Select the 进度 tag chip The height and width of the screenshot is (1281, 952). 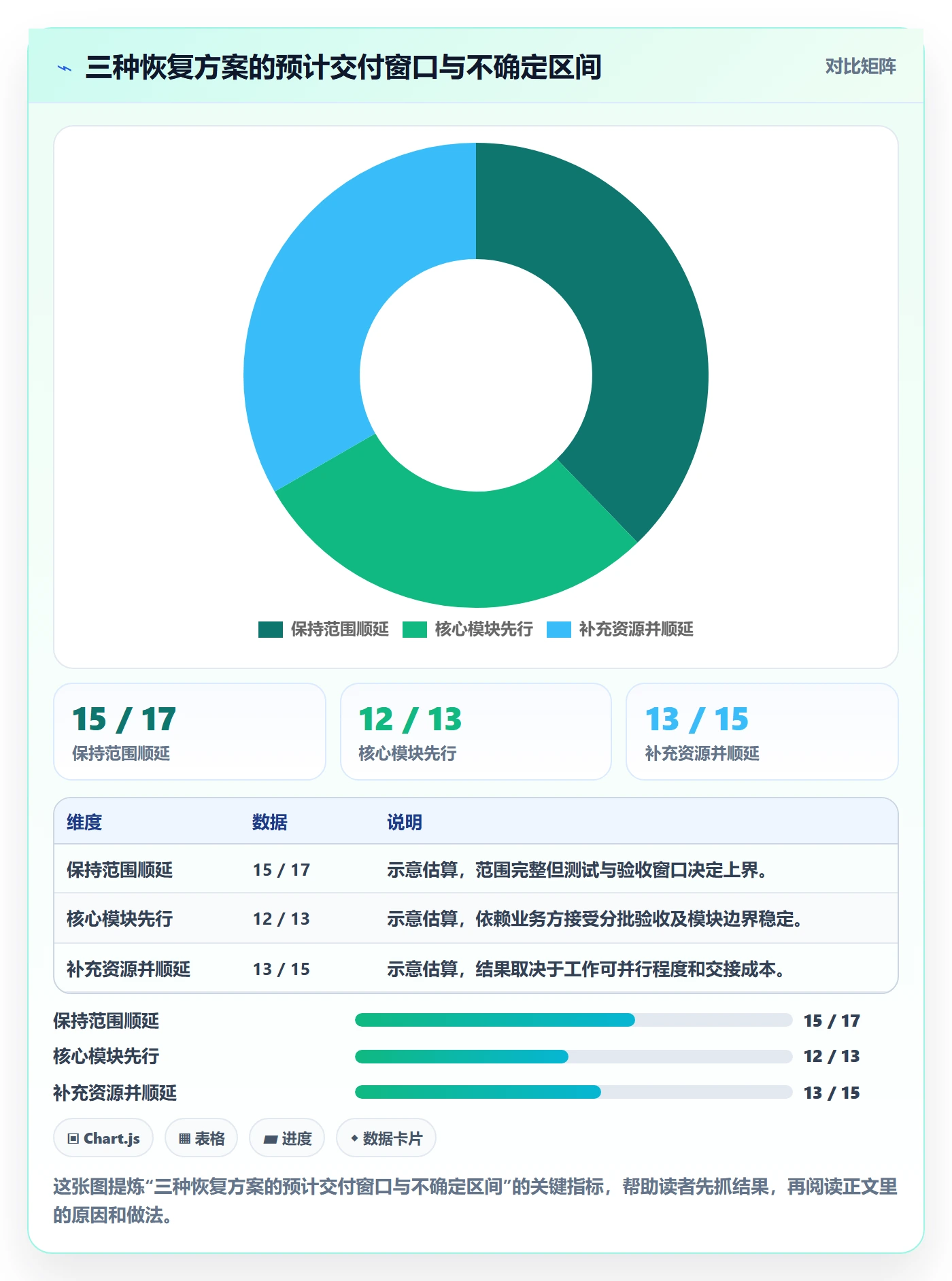287,1138
